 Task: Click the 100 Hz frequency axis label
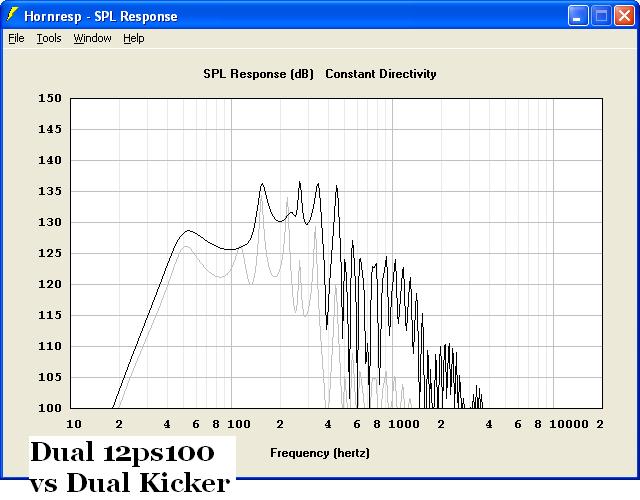click(239, 424)
